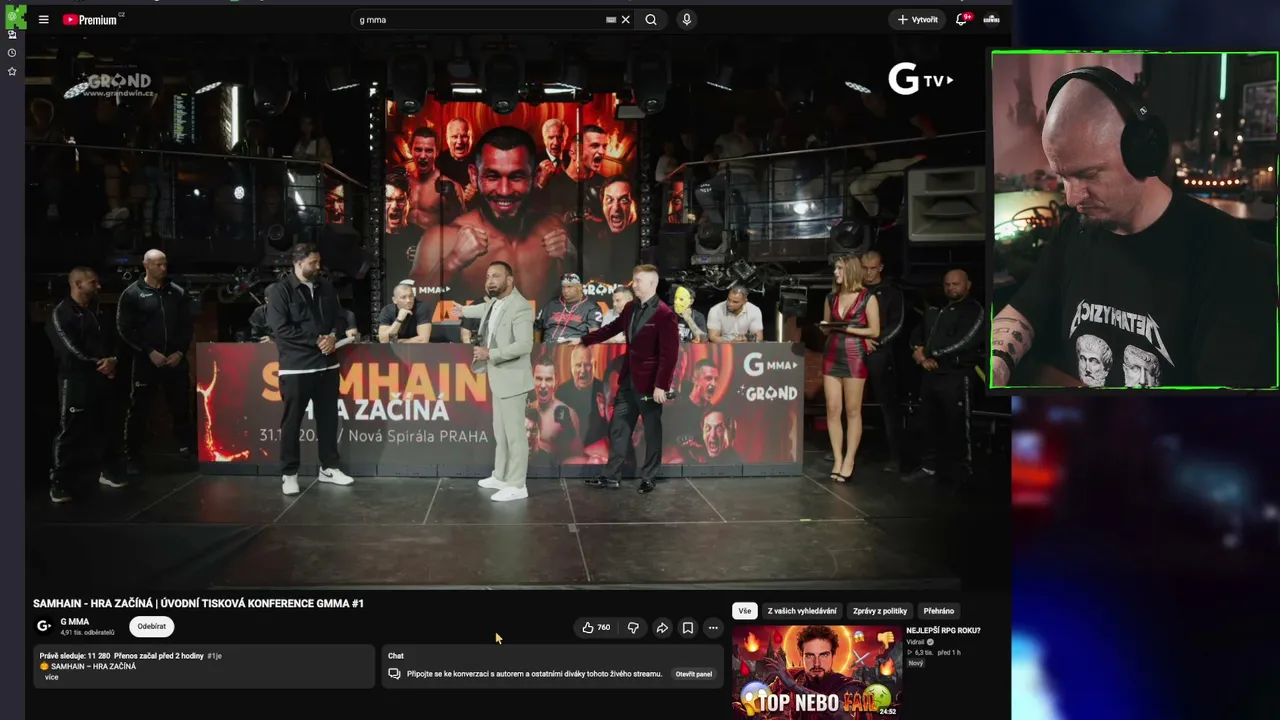Select the 'Zprávy z politiky' chip
1280x720 pixels.
[880, 611]
